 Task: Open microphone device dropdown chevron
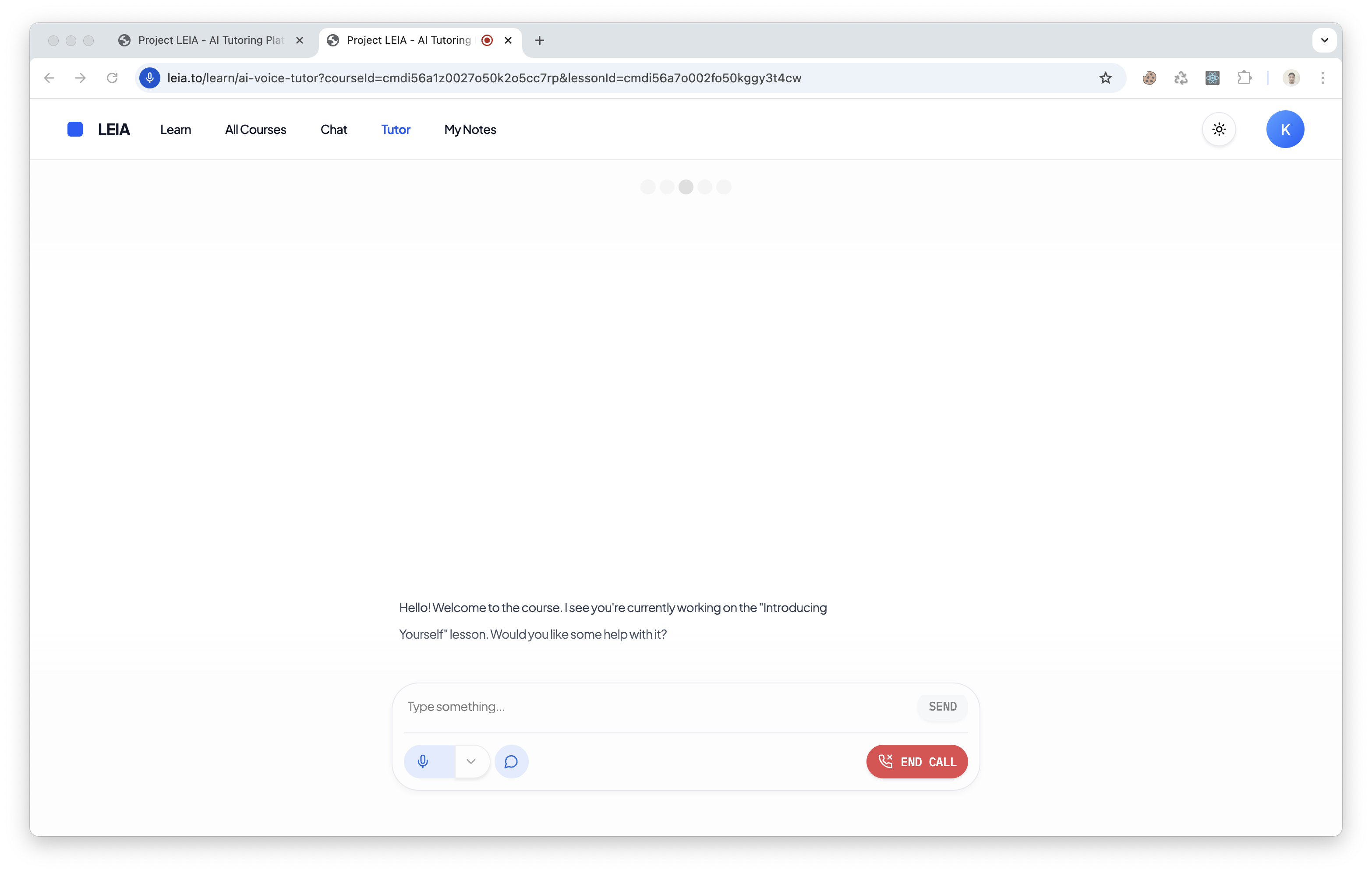pyautogui.click(x=470, y=761)
